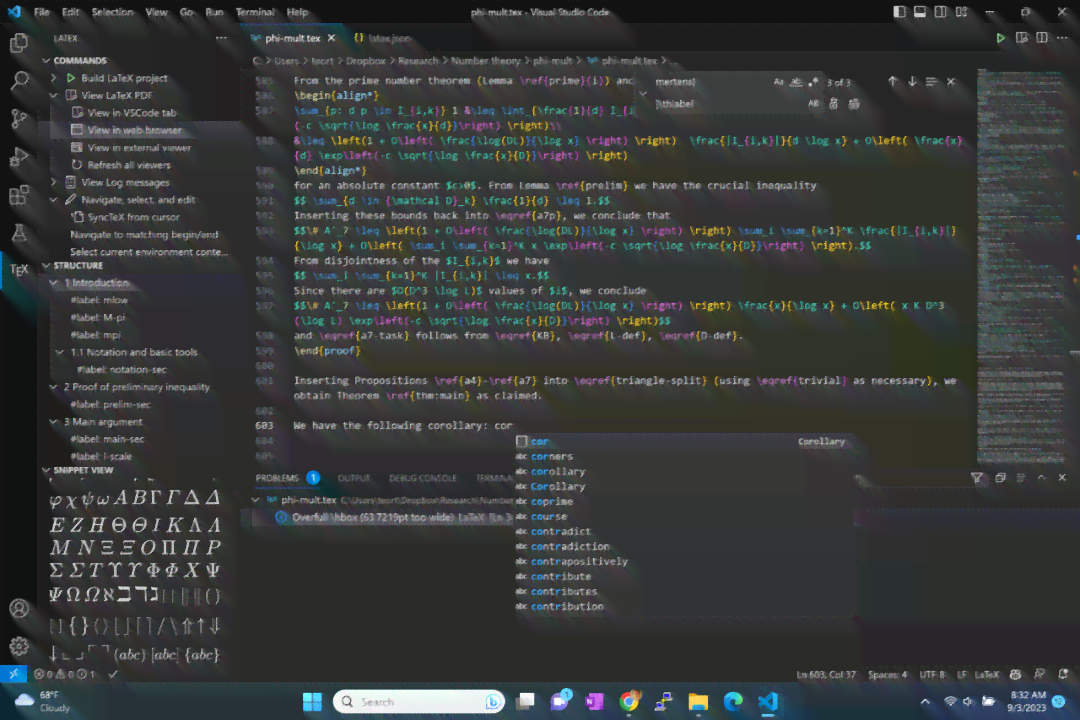The image size is (1080, 720).
Task: Collapse the STRUCTURE section
Action: [46, 265]
